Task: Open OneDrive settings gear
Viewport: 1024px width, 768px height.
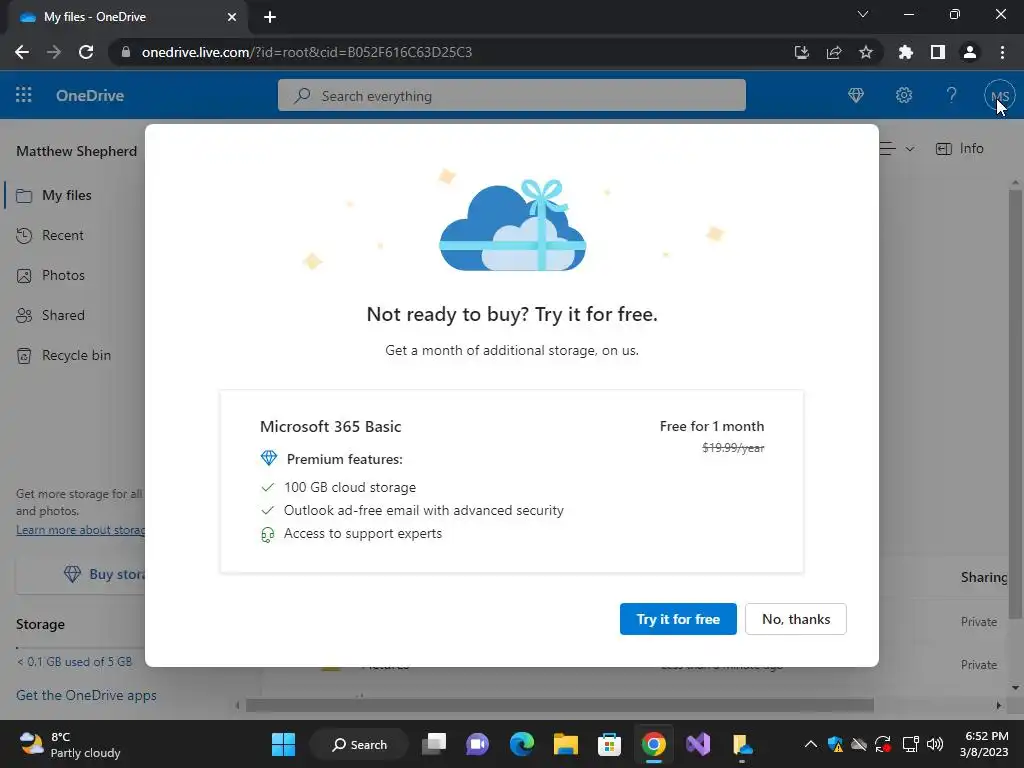Action: tap(904, 95)
